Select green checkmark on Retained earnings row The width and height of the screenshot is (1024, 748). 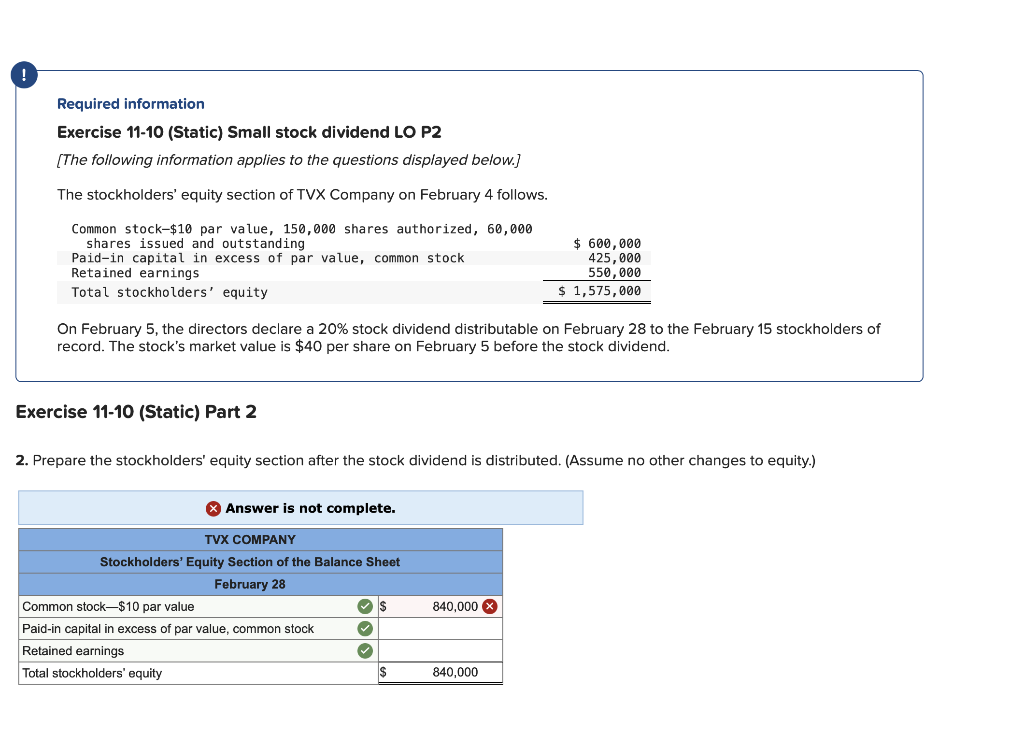pos(367,650)
